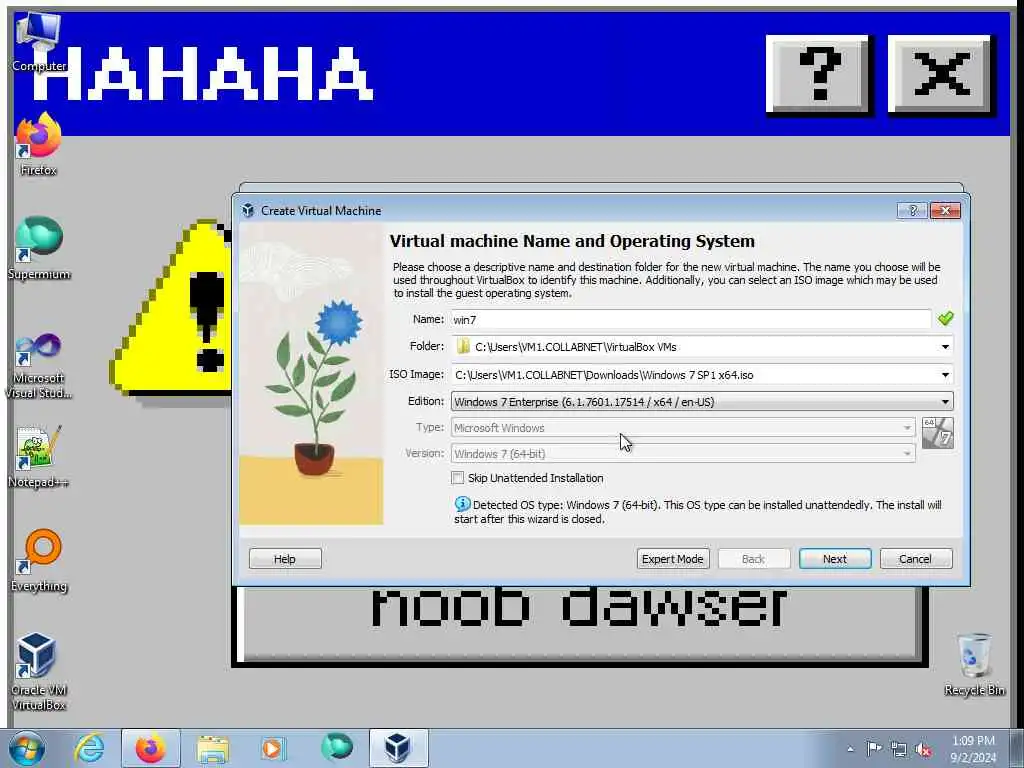Click the Windows 7 64-bit OS type icon

click(938, 433)
